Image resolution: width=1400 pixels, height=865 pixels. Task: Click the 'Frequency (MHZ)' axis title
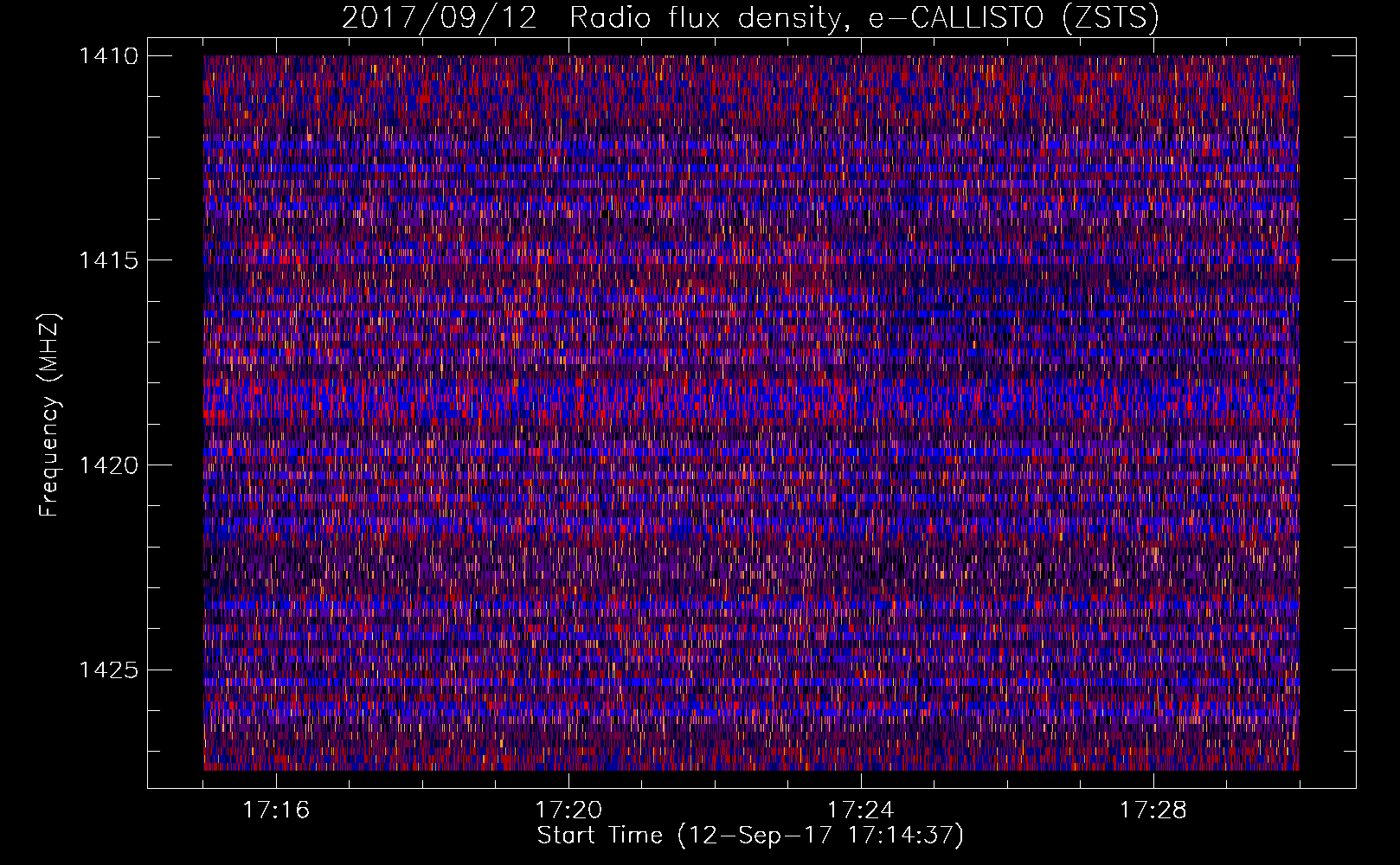(x=49, y=414)
